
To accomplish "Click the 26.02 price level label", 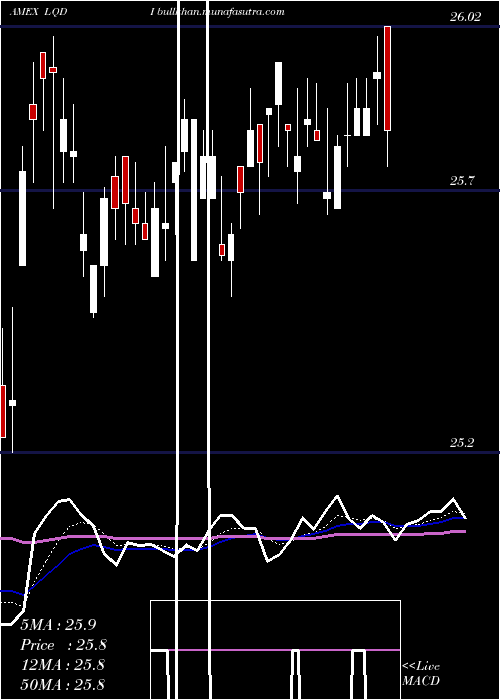I will 466,17.
